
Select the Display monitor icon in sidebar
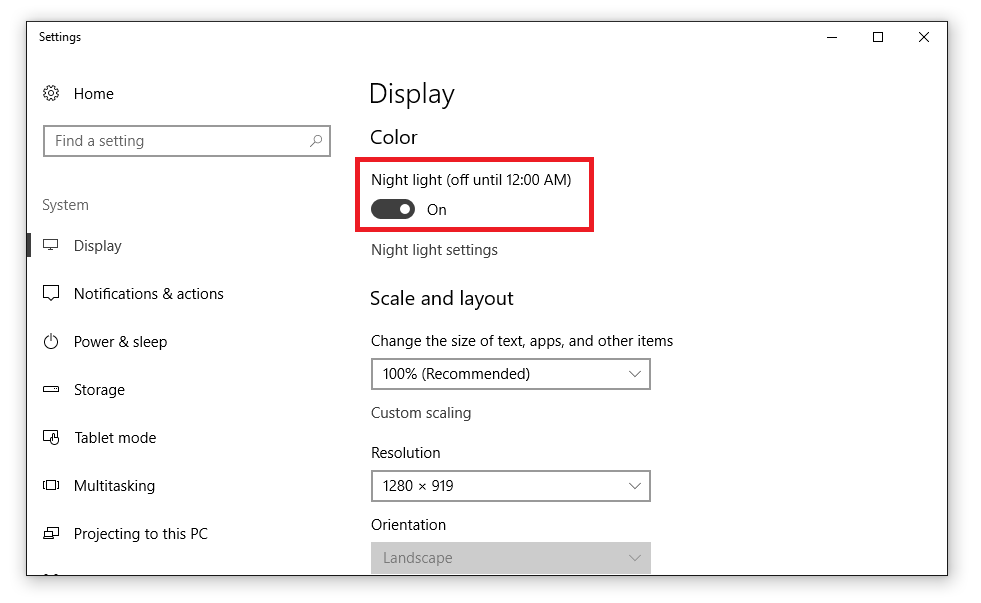(51, 245)
